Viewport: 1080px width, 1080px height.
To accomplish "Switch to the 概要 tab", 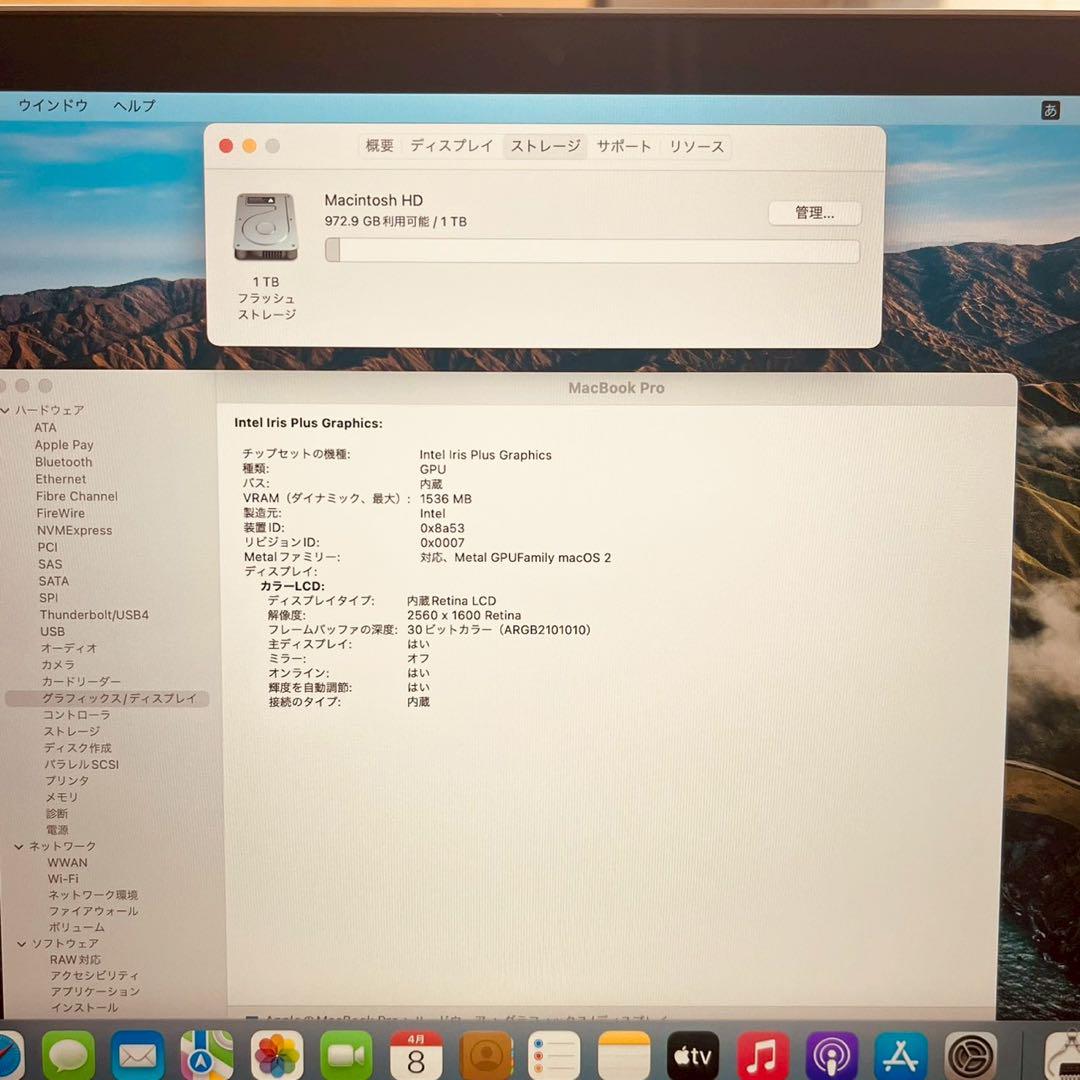I will (x=380, y=145).
